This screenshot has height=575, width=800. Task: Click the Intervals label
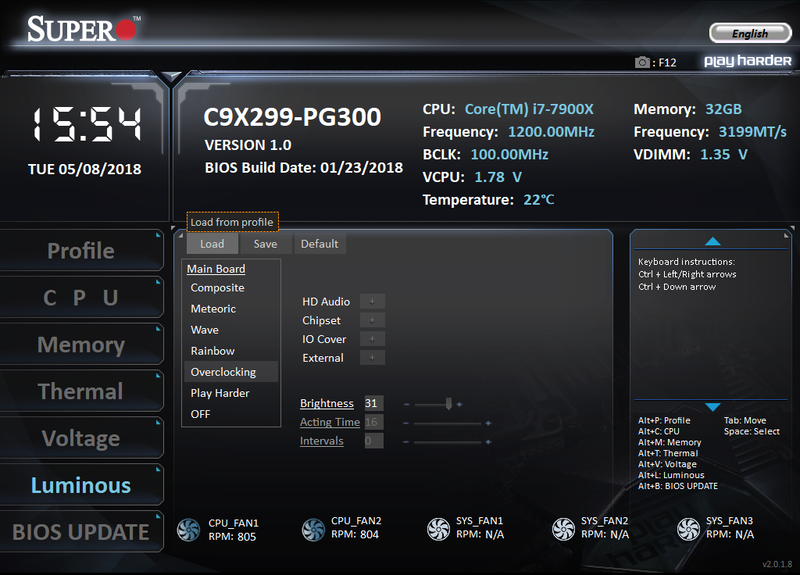click(321, 441)
